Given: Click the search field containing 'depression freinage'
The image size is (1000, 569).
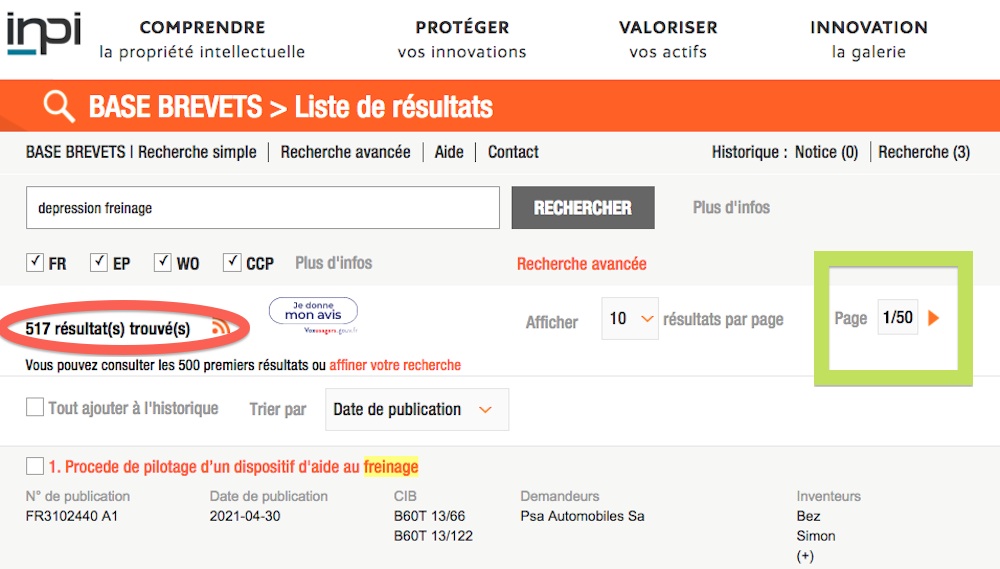Looking at the screenshot, I should [263, 207].
